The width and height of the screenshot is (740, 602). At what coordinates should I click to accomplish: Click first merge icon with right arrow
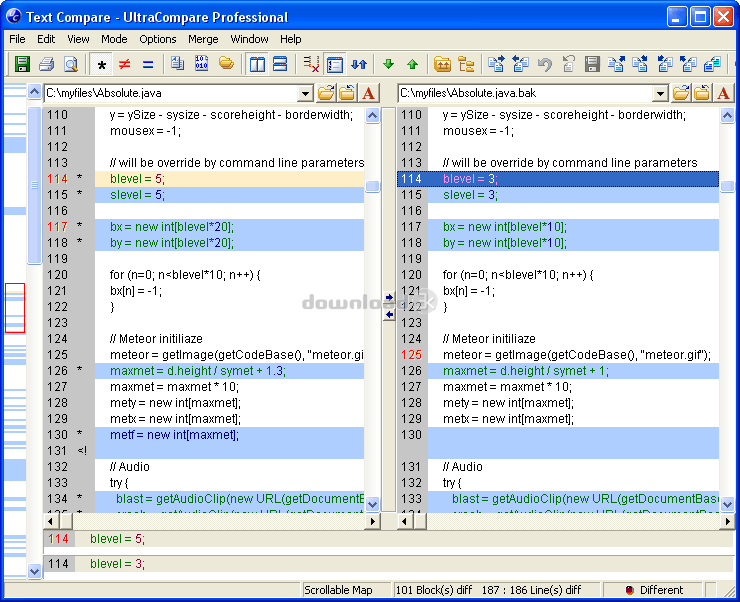point(496,64)
